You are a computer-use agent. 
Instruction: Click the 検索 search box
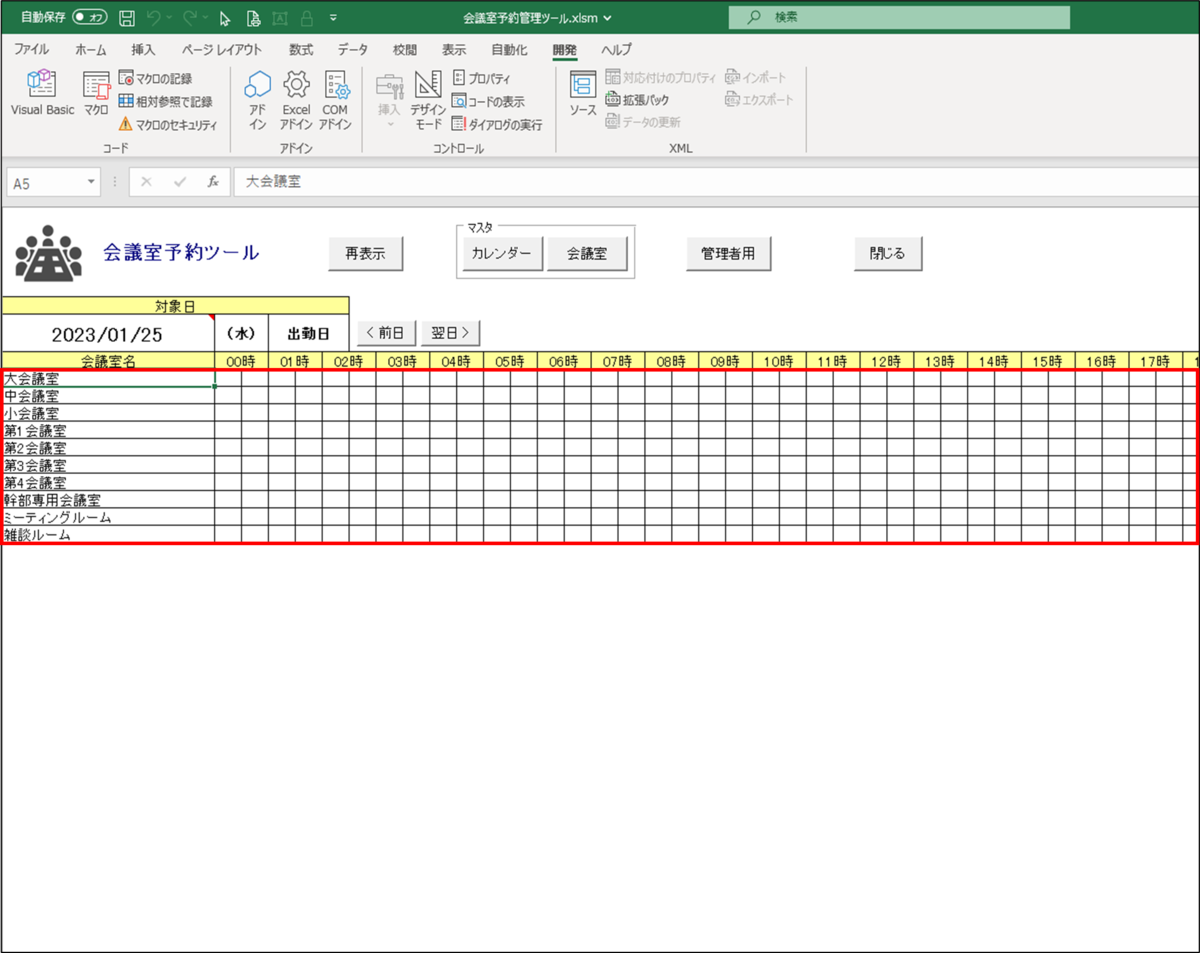point(899,18)
